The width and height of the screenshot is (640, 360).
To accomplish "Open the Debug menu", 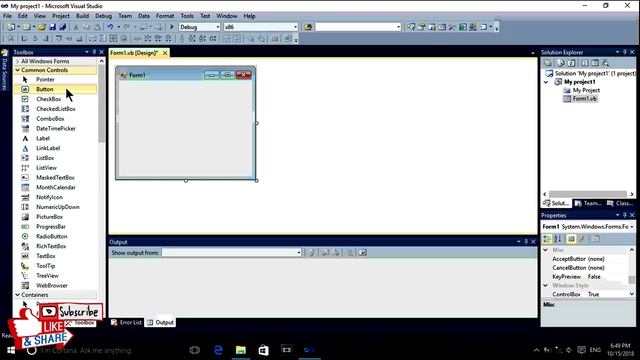I will point(103,16).
